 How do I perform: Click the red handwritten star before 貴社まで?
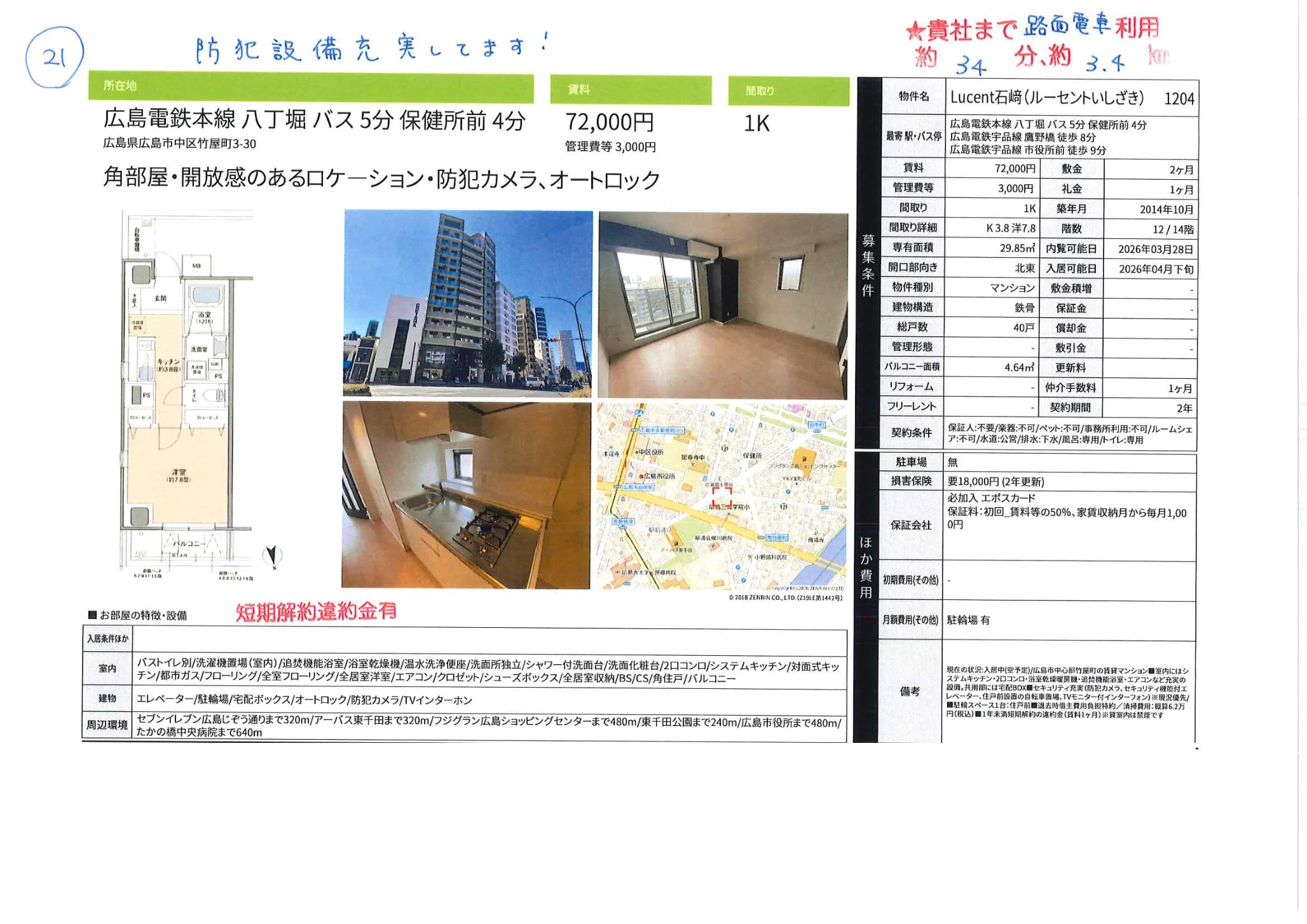tap(915, 31)
